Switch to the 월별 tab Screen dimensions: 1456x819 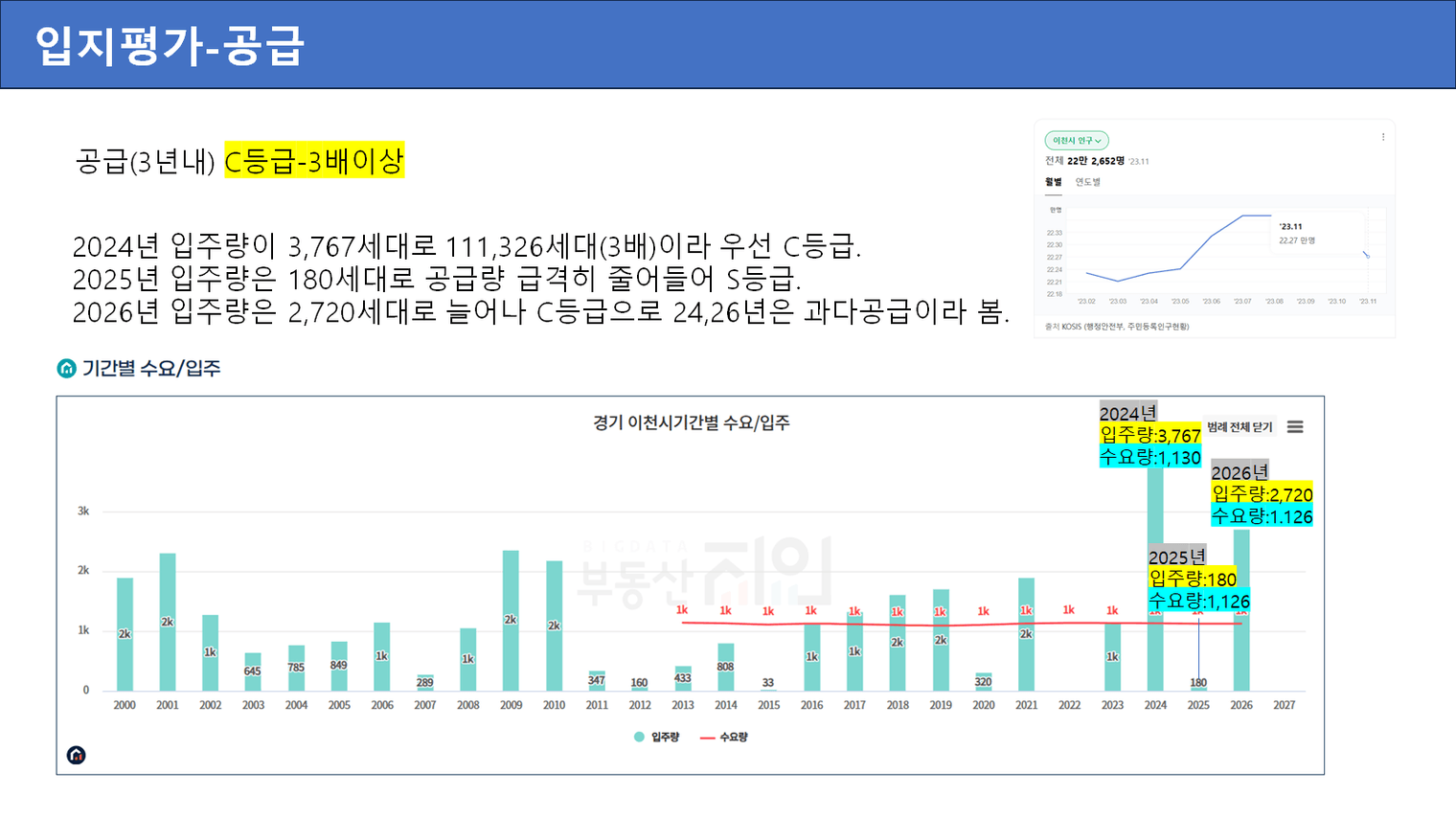tap(1054, 182)
